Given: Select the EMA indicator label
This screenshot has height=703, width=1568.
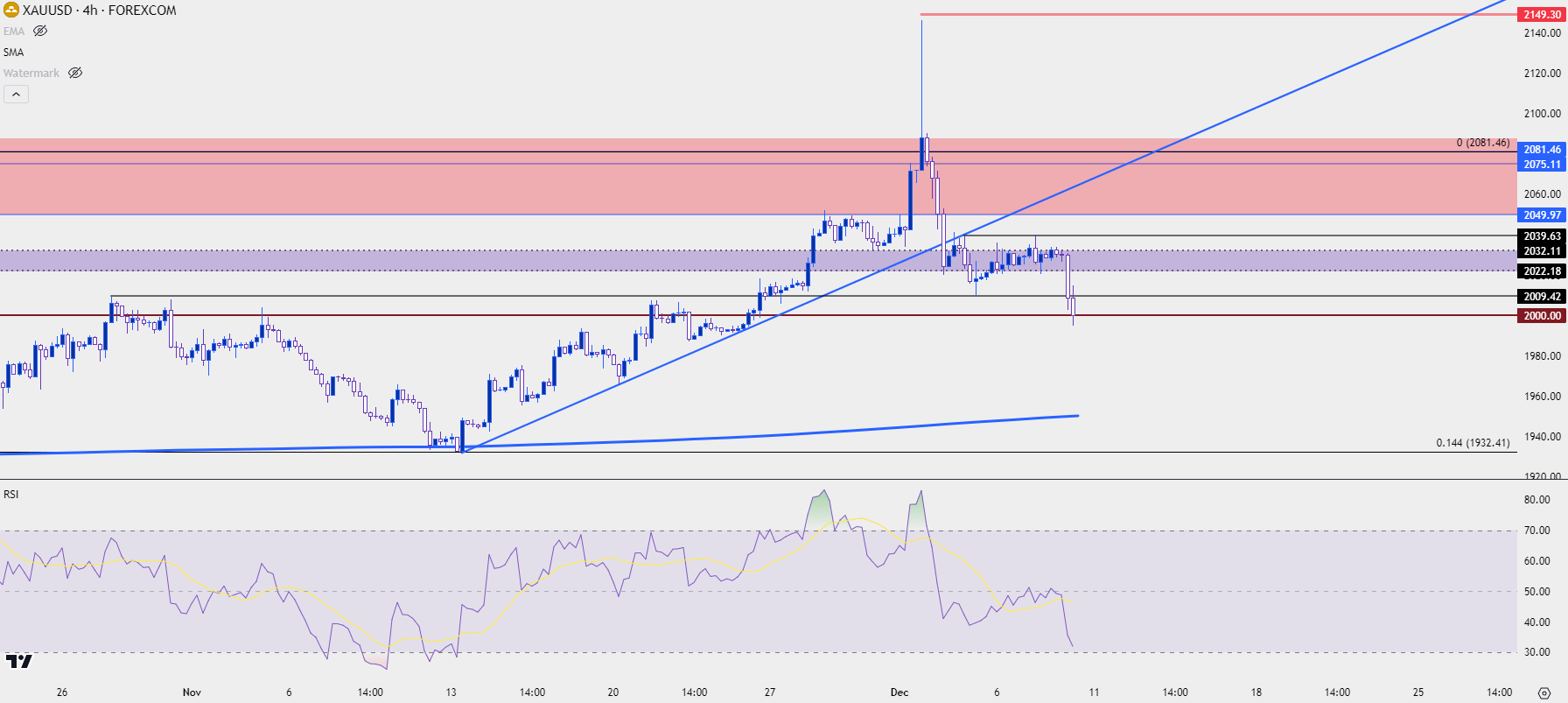Looking at the screenshot, I should 14,31.
